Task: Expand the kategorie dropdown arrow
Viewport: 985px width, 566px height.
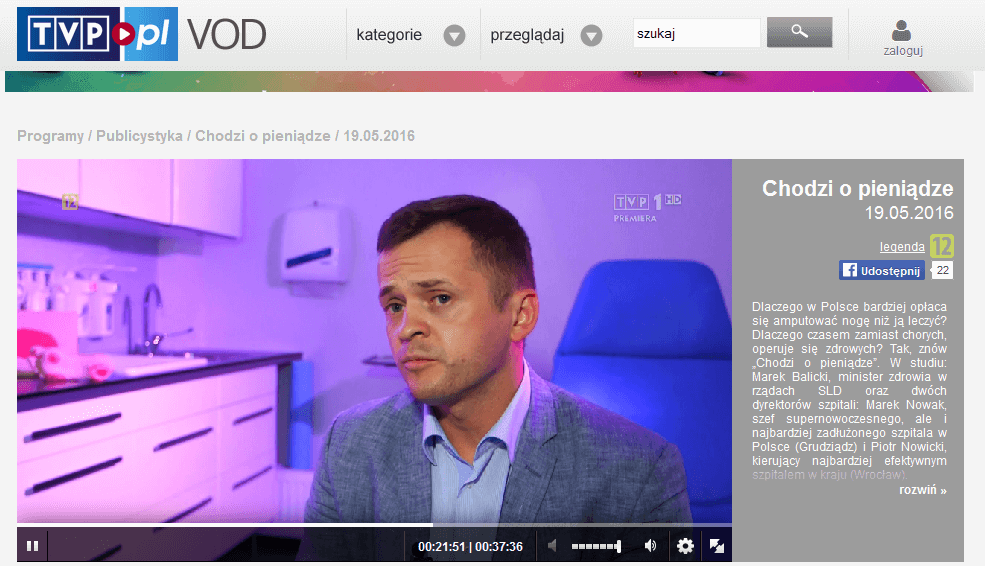Action: point(454,35)
